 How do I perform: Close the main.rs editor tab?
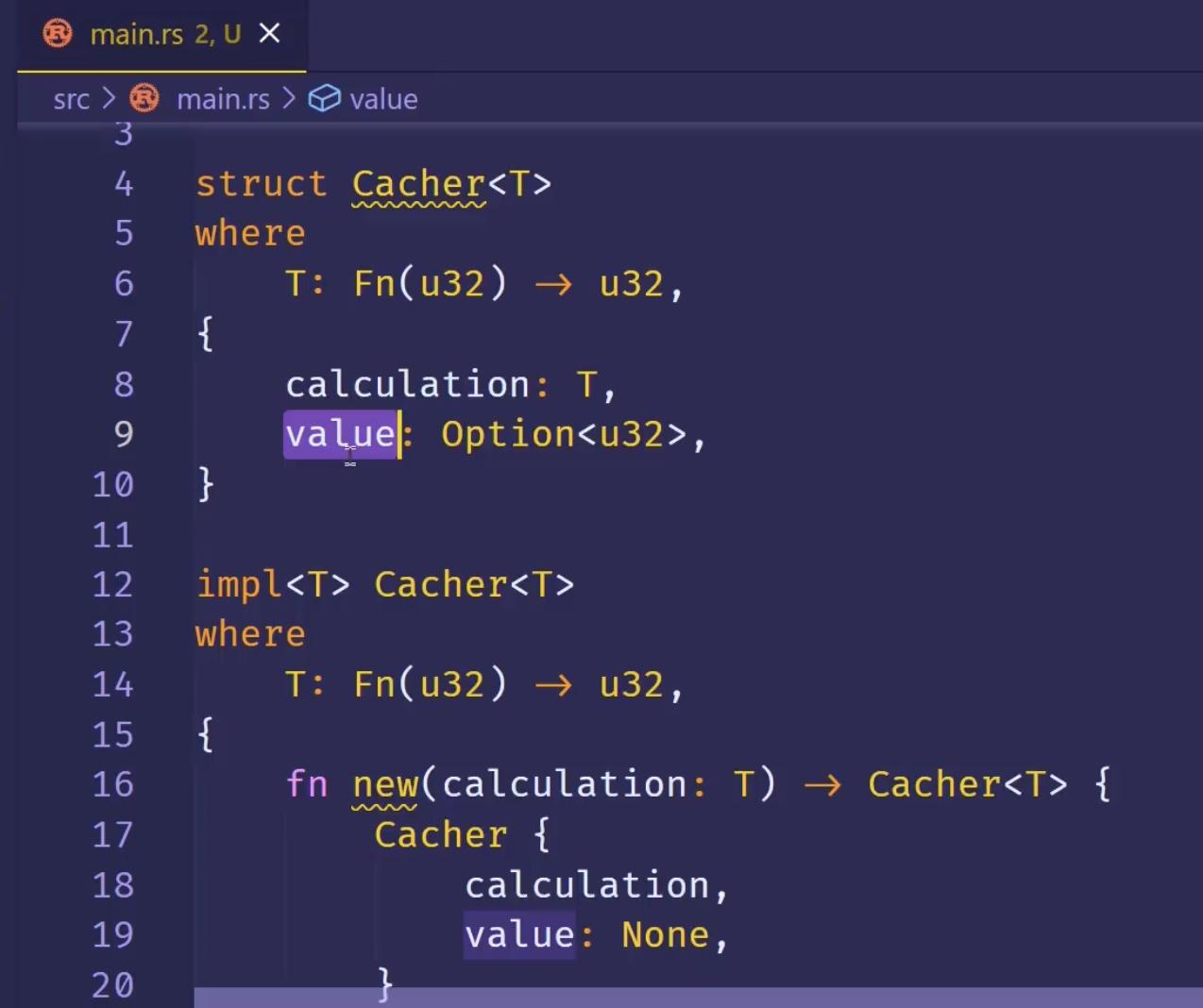click(x=270, y=34)
